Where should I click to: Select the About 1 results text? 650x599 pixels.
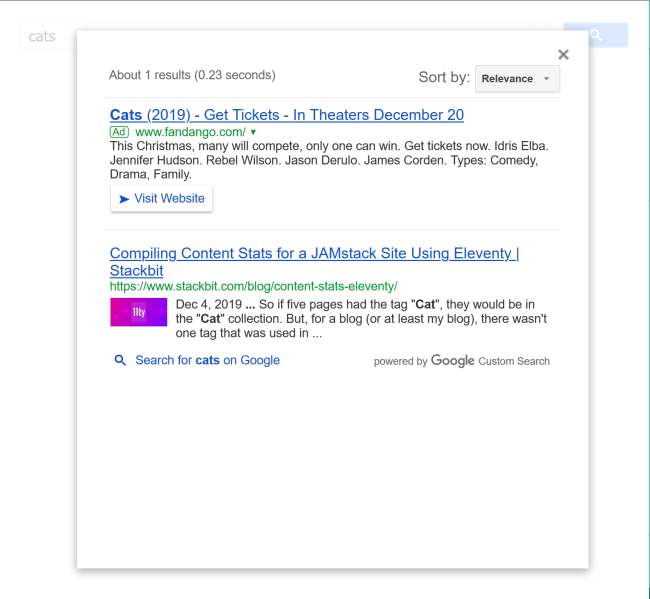coord(192,75)
